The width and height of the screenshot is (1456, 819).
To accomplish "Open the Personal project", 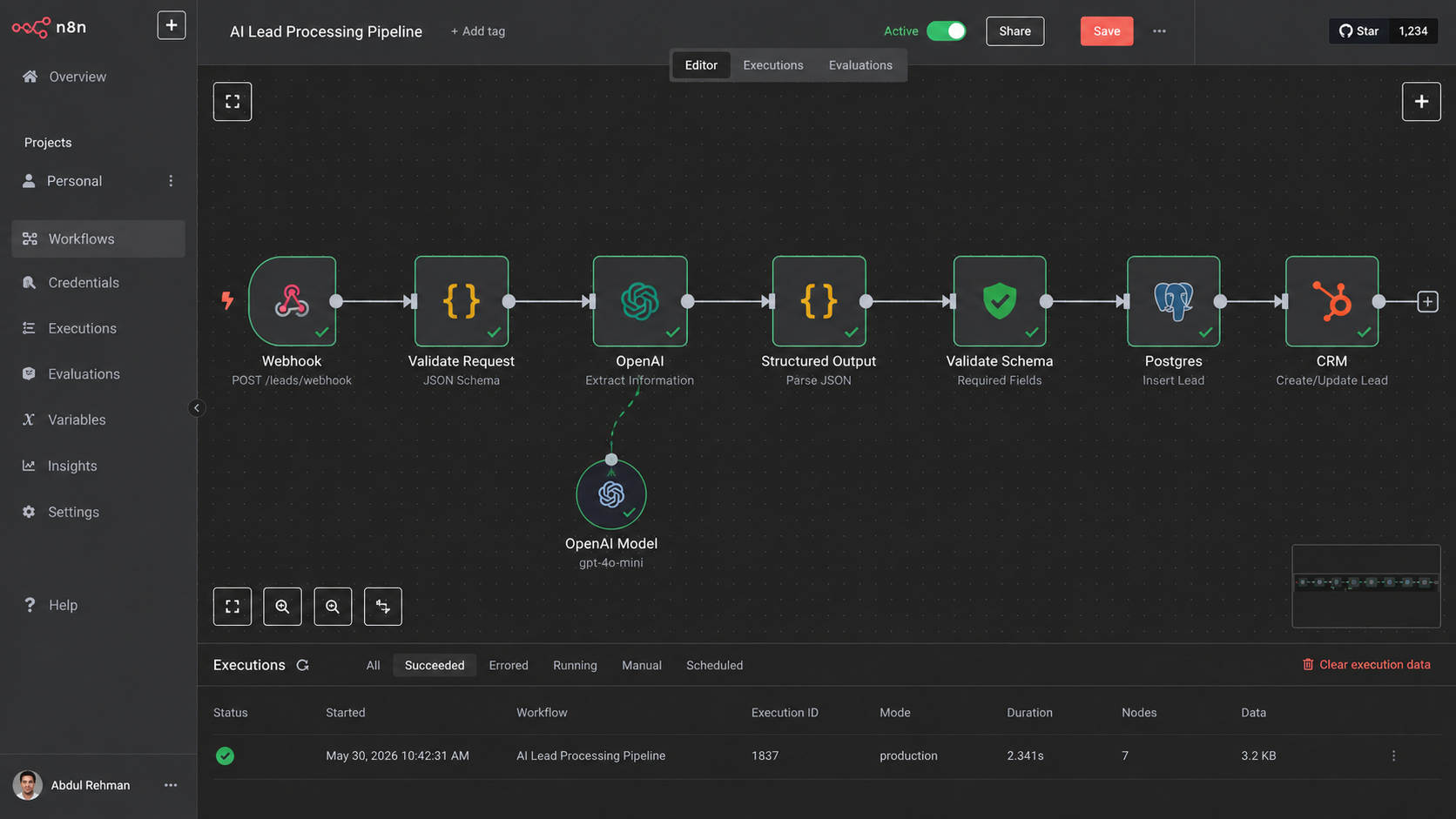I will 74,181.
